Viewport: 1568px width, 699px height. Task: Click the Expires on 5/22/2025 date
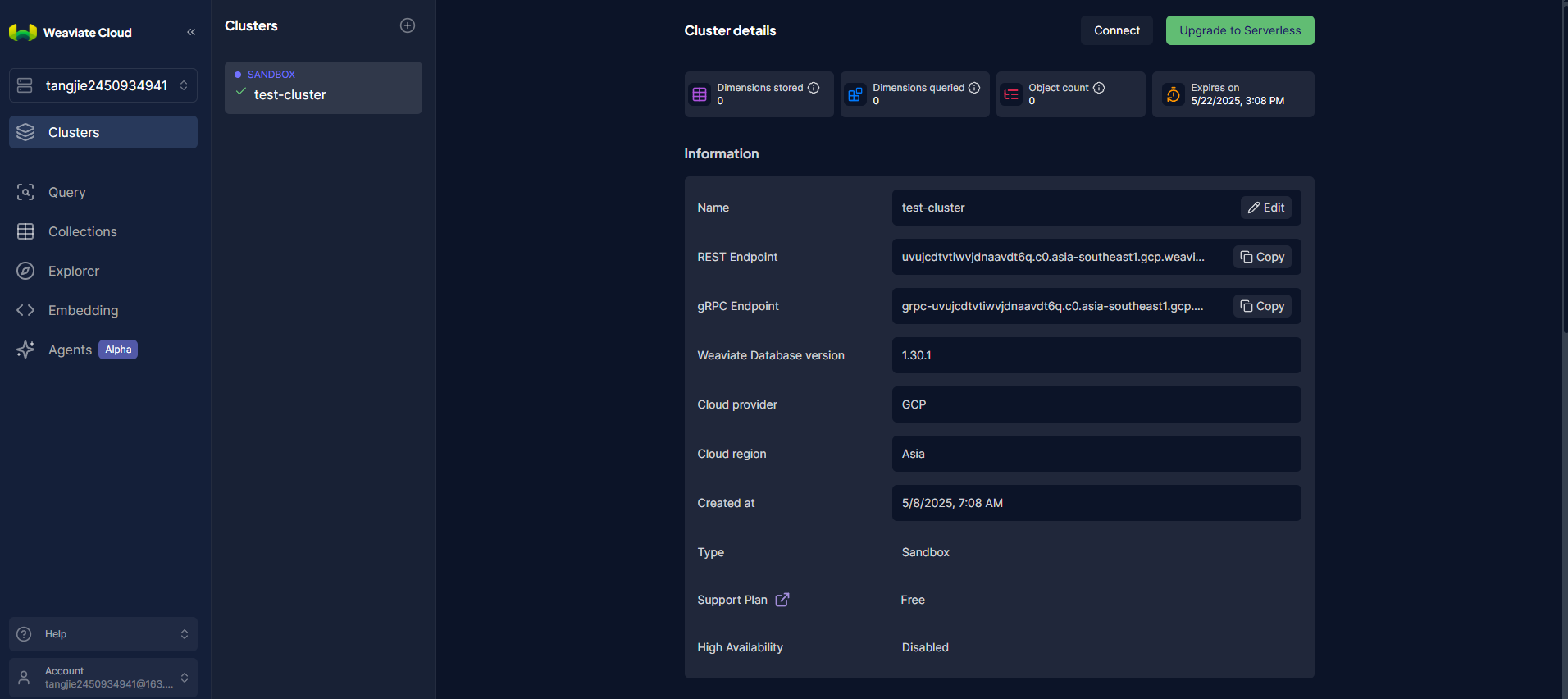pos(1238,101)
